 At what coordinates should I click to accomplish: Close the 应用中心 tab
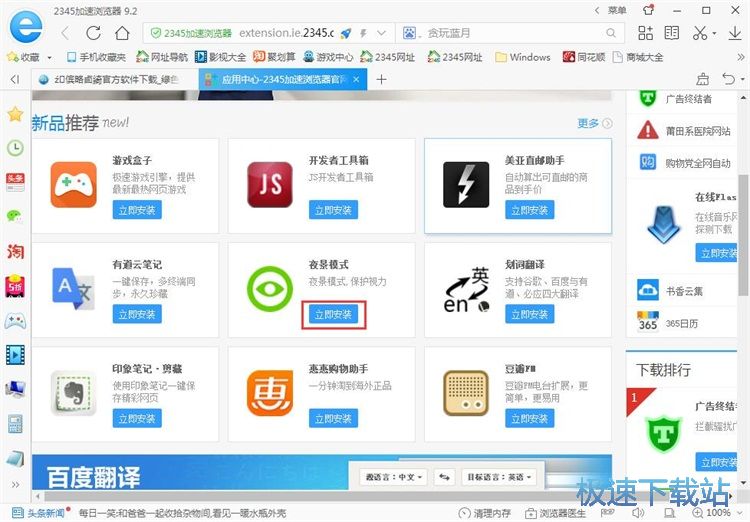pos(356,79)
